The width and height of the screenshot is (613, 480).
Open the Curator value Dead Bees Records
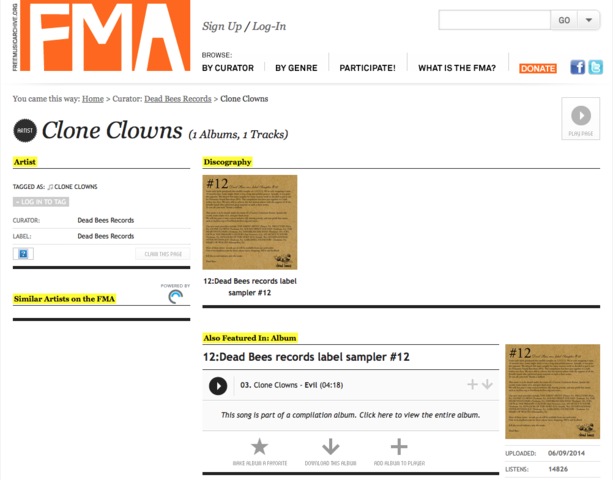pos(106,220)
